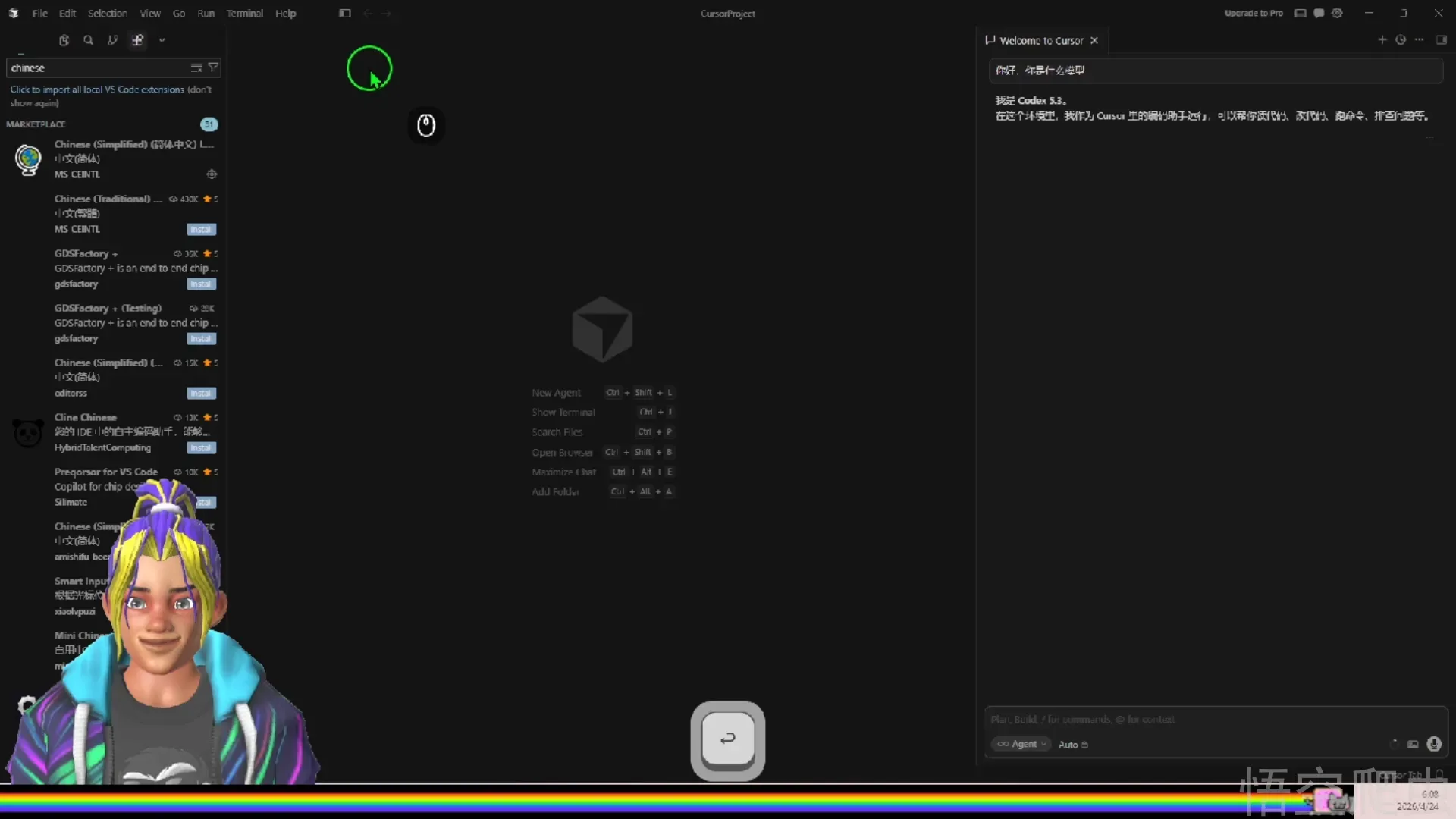Open the Terminal menu

(x=244, y=13)
